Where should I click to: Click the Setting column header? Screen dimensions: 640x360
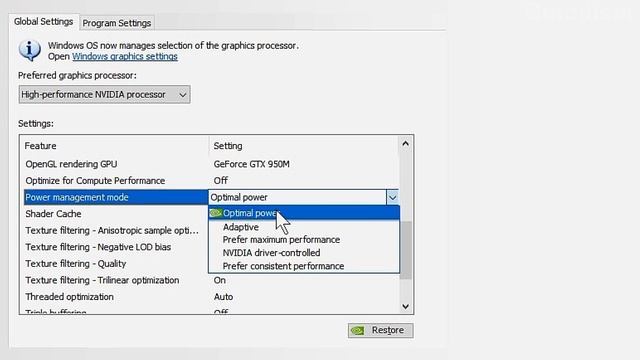[x=304, y=146]
